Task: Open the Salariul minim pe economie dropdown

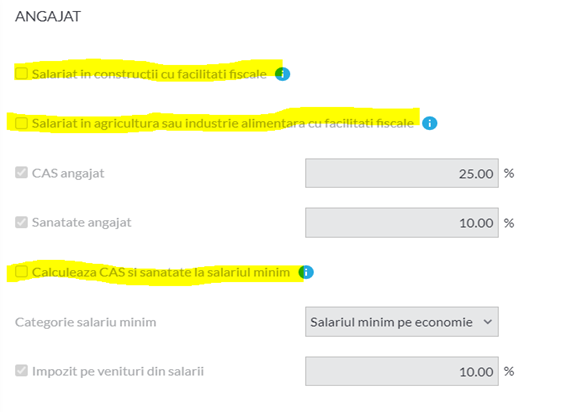Action: (x=402, y=322)
